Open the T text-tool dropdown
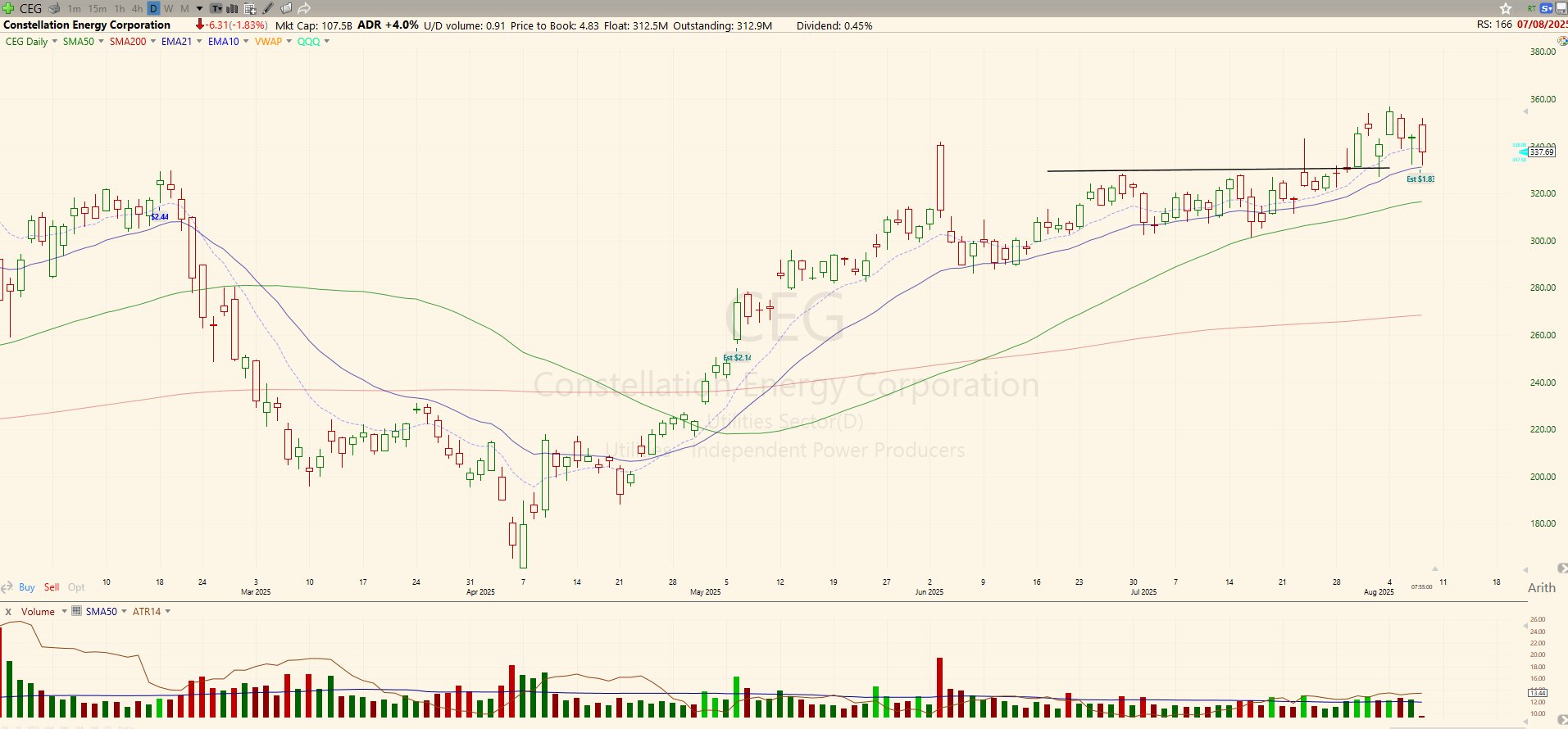The image size is (1568, 729). click(x=216, y=9)
